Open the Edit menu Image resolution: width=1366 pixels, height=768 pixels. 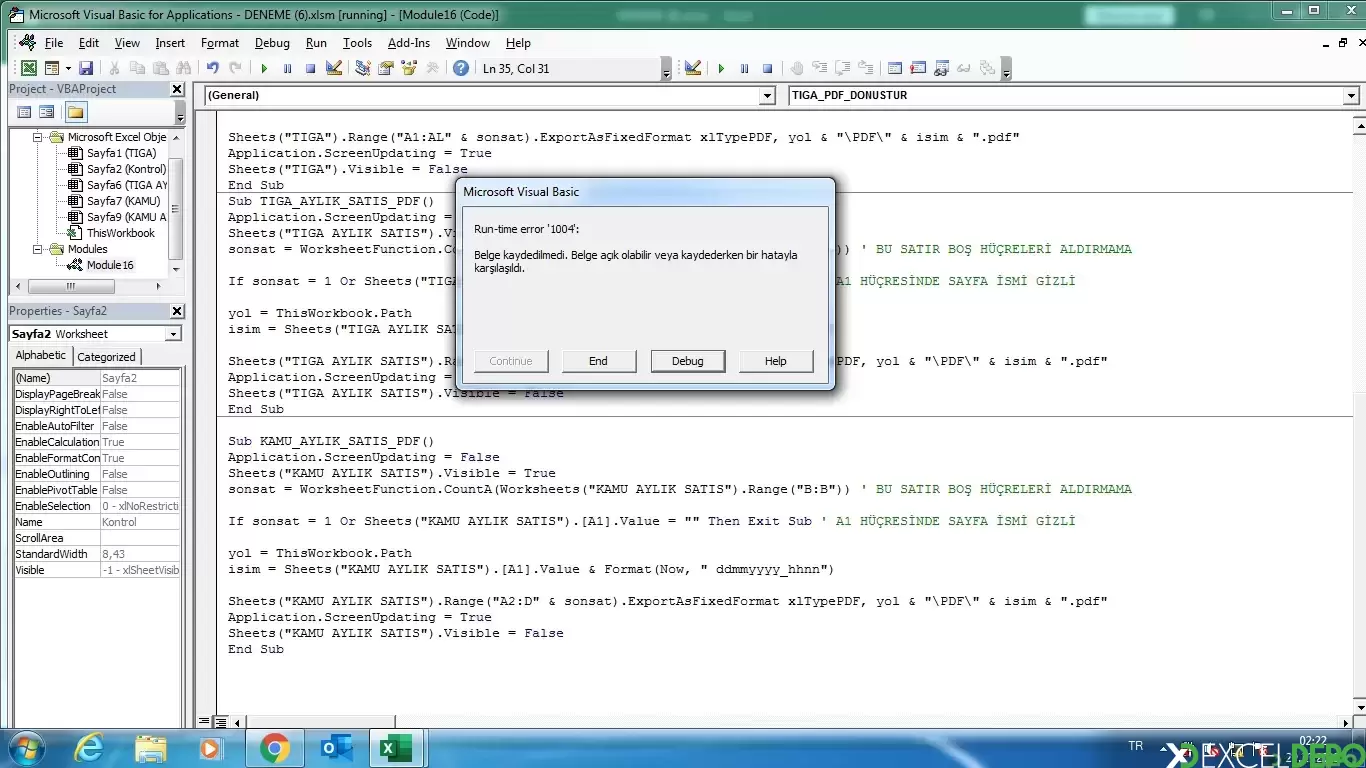tap(89, 43)
